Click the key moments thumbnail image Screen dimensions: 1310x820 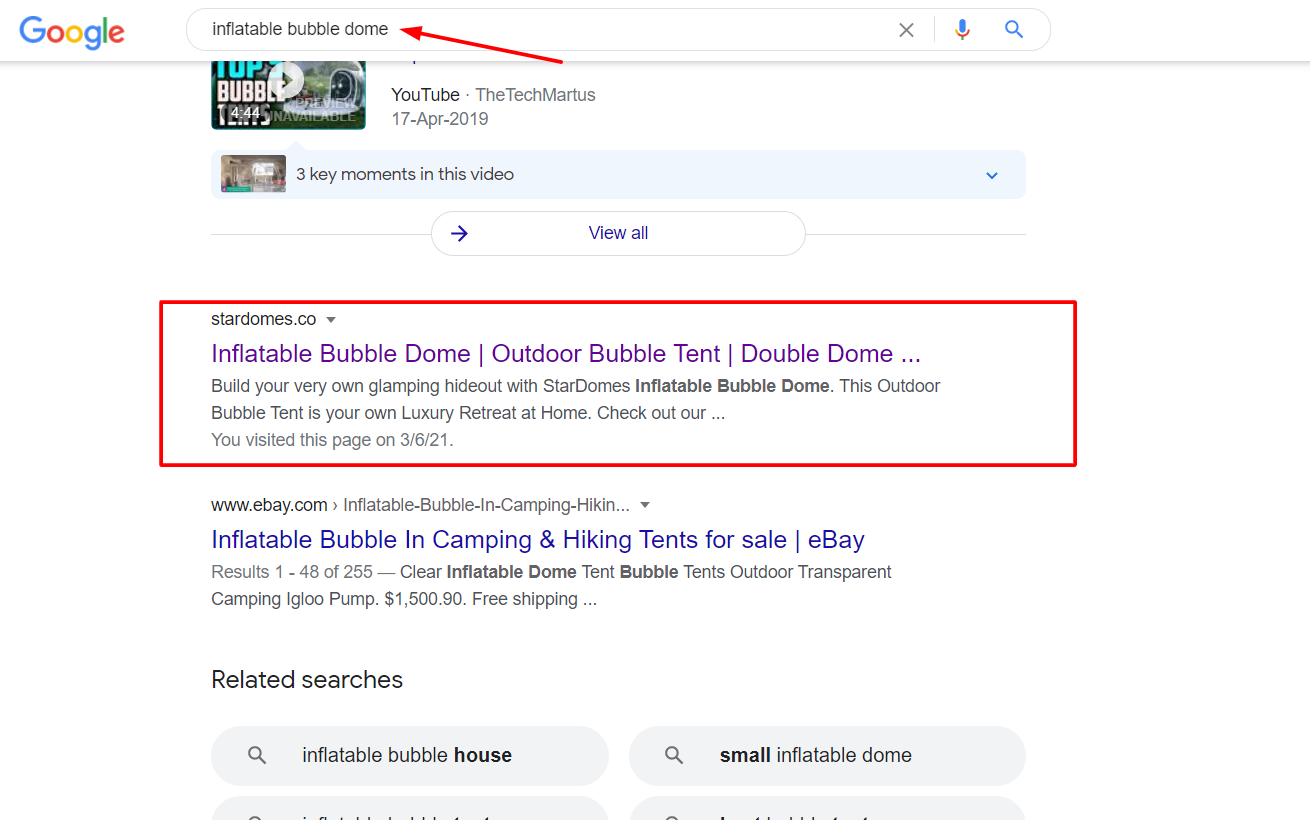point(253,174)
